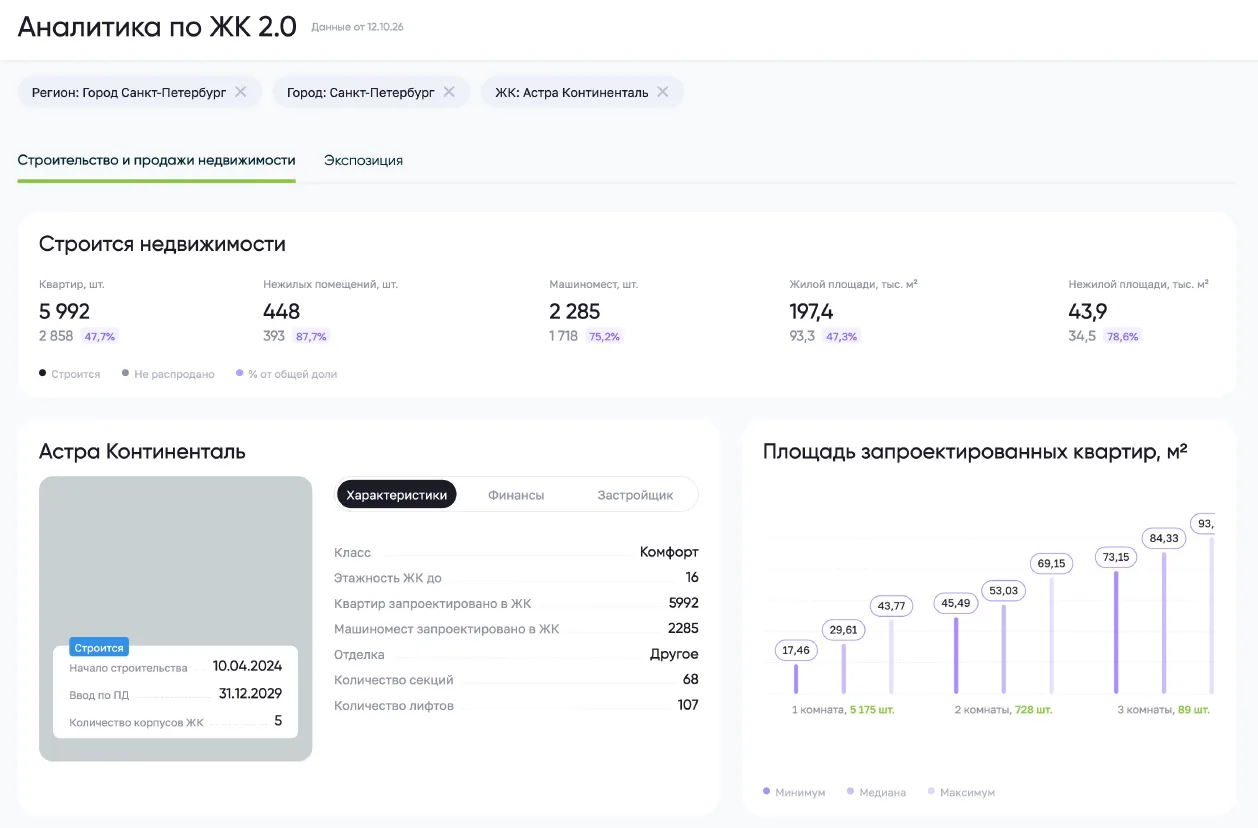Viewport: 1258px width, 828px height.
Task: Click the Машиномест запроектировано в ЖК row
Action: (x=516, y=629)
